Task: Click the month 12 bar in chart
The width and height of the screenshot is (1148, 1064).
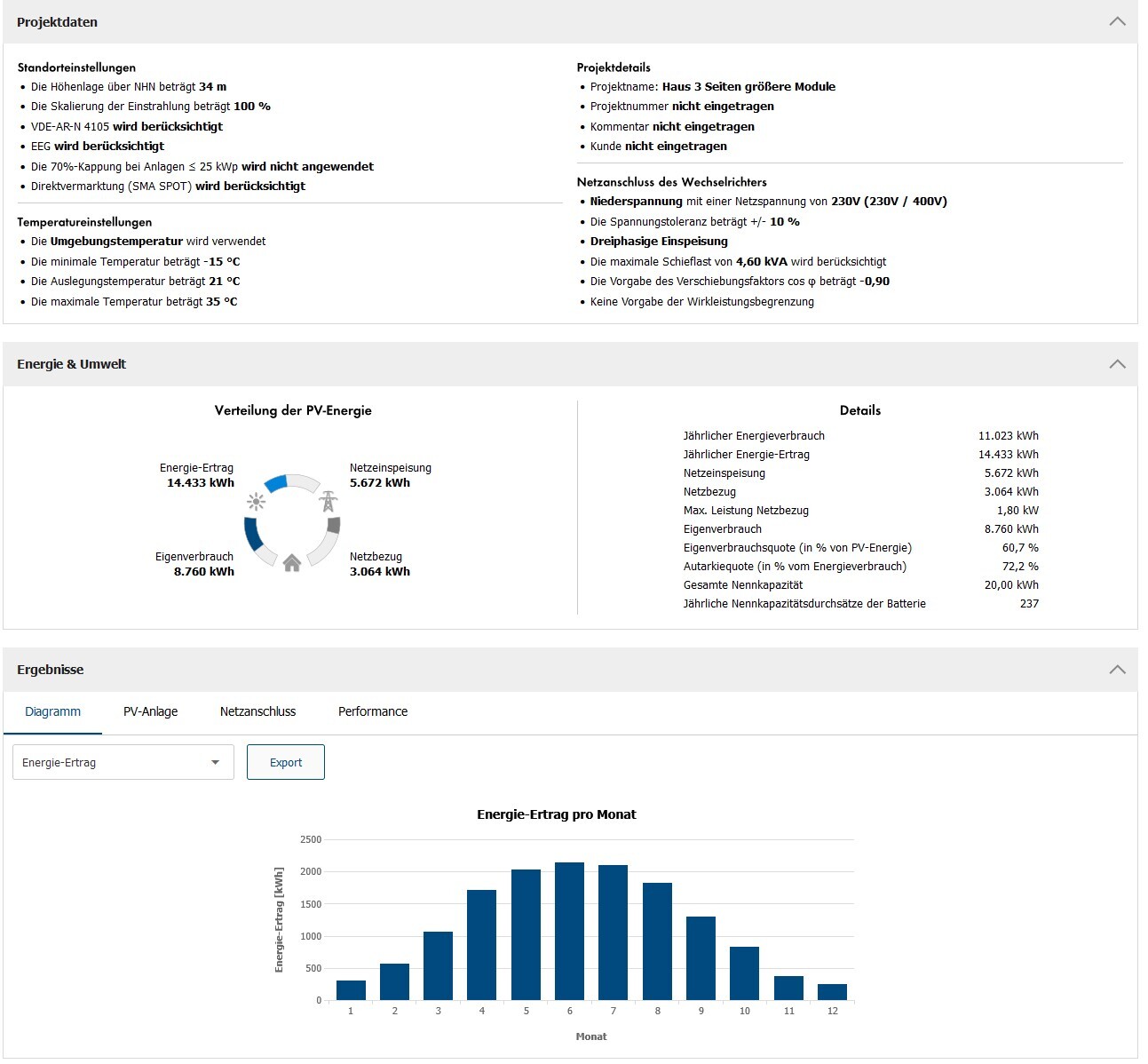Action: (832, 992)
